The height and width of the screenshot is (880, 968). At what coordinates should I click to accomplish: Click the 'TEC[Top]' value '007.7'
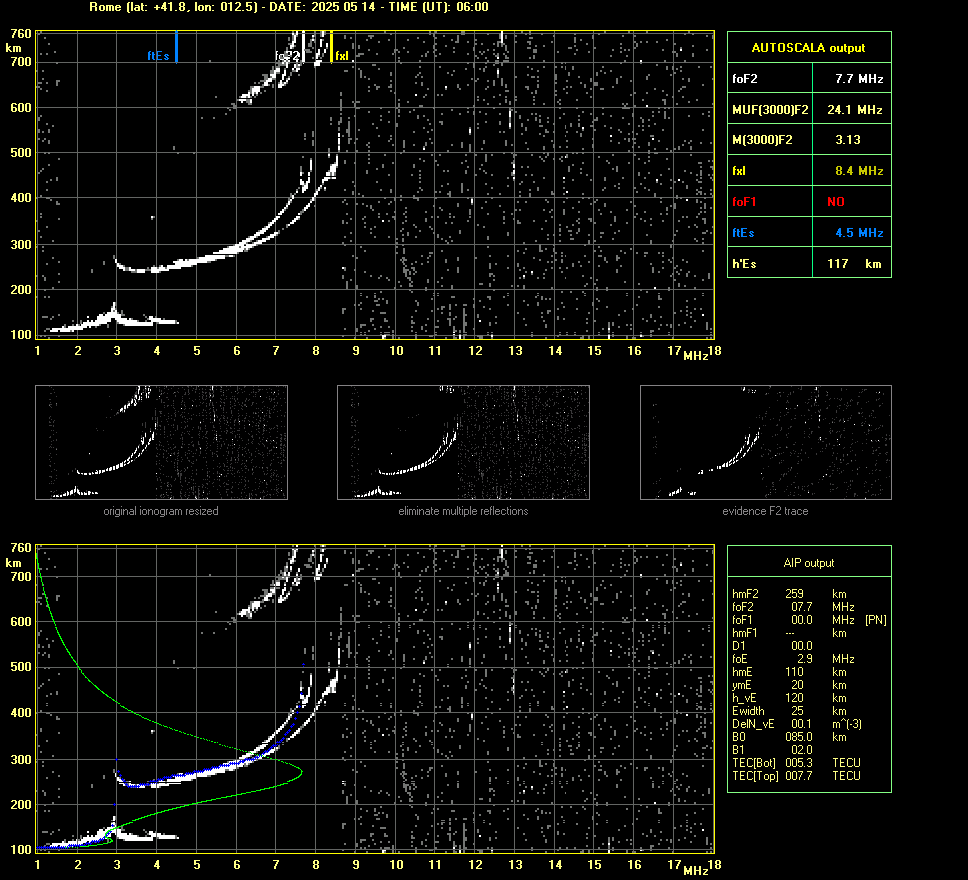[x=798, y=776]
